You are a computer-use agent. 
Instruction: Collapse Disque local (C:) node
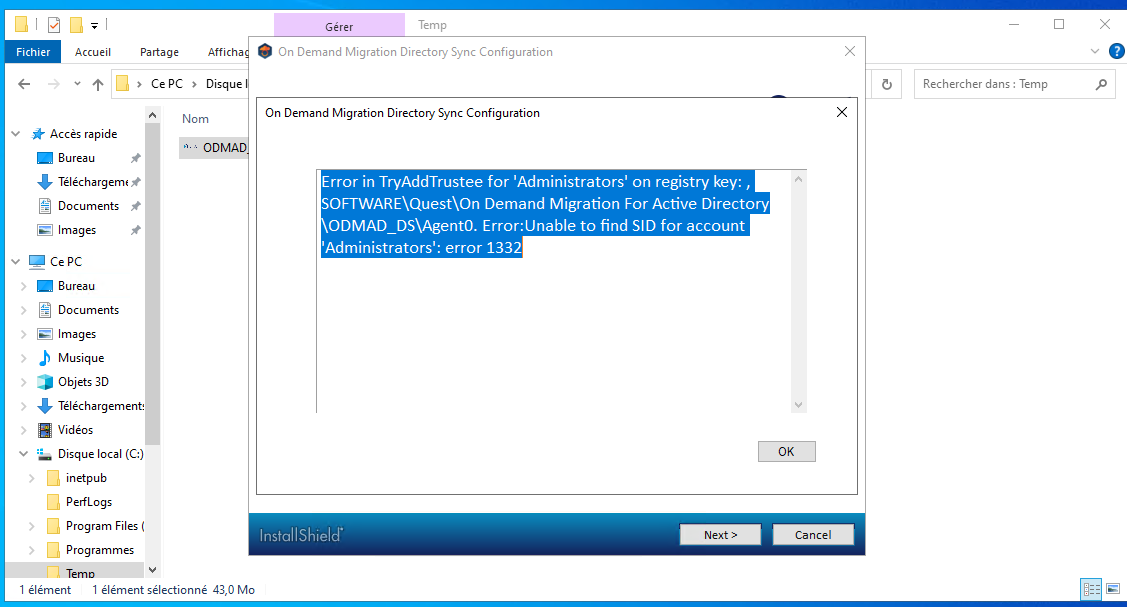24,453
